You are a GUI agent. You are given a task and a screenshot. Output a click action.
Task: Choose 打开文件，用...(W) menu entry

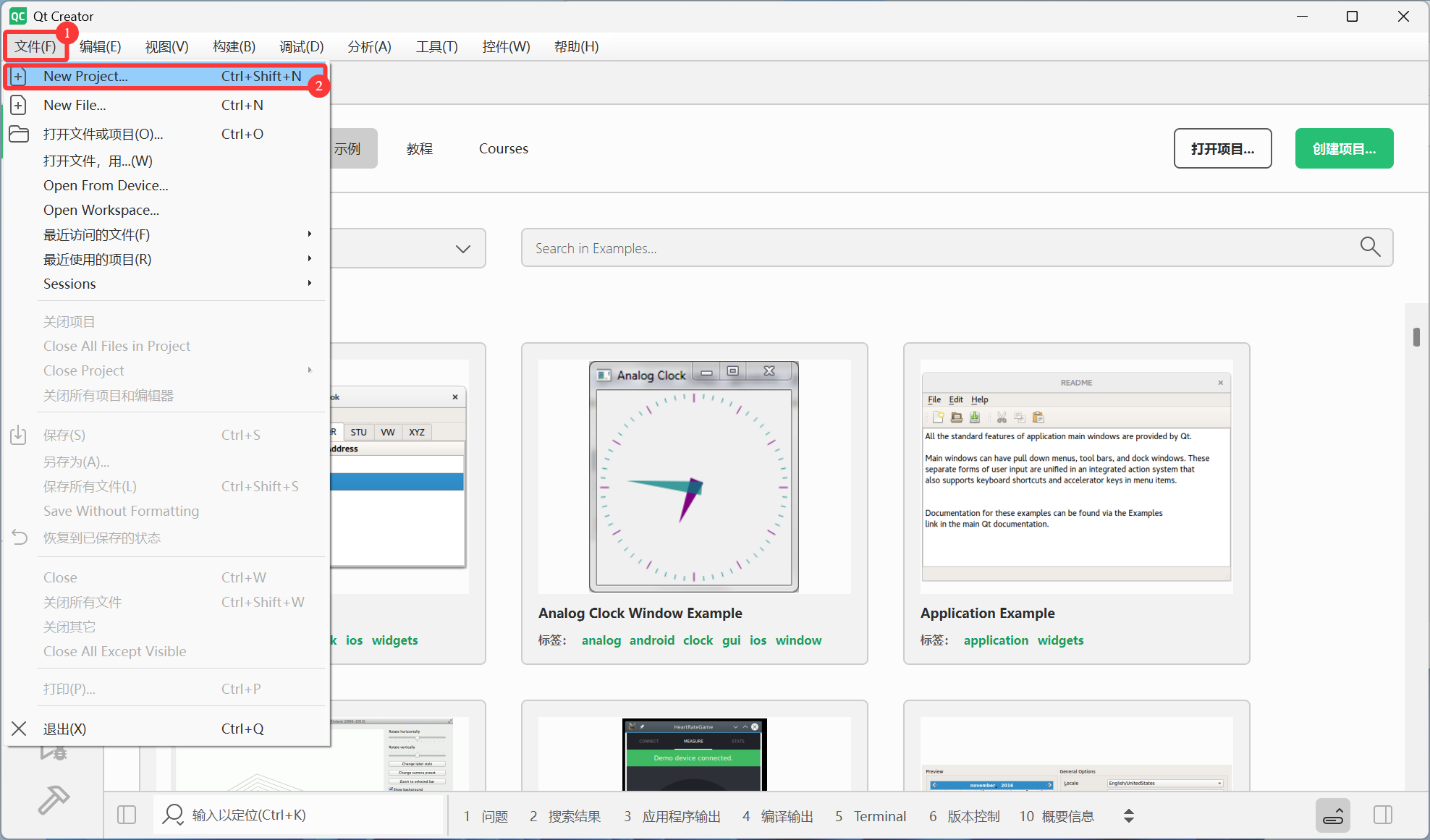click(166, 161)
